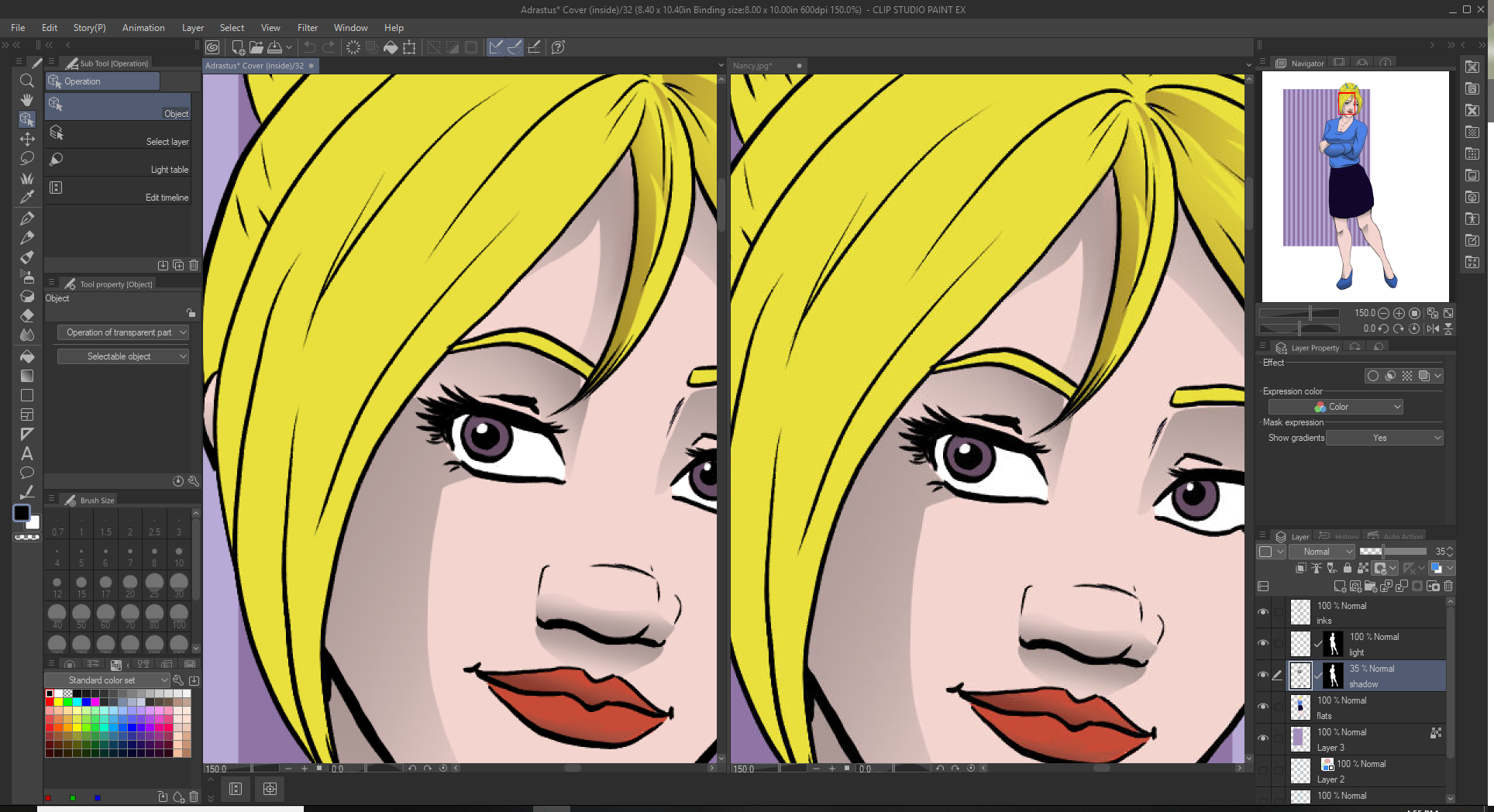The width and height of the screenshot is (1494, 812).
Task: Create a new raster layer
Action: (x=1340, y=586)
